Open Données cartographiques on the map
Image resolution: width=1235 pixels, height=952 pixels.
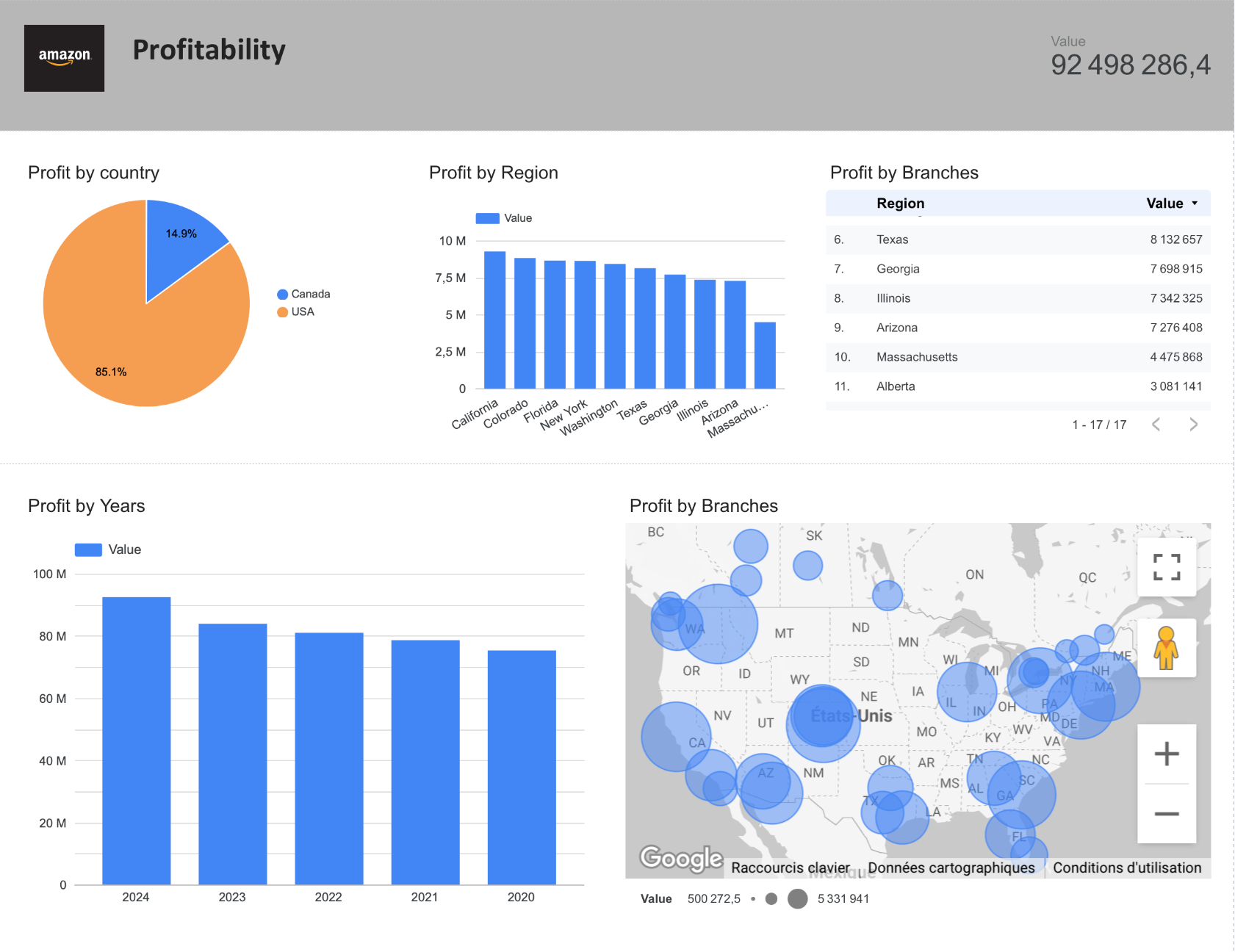[951, 868]
